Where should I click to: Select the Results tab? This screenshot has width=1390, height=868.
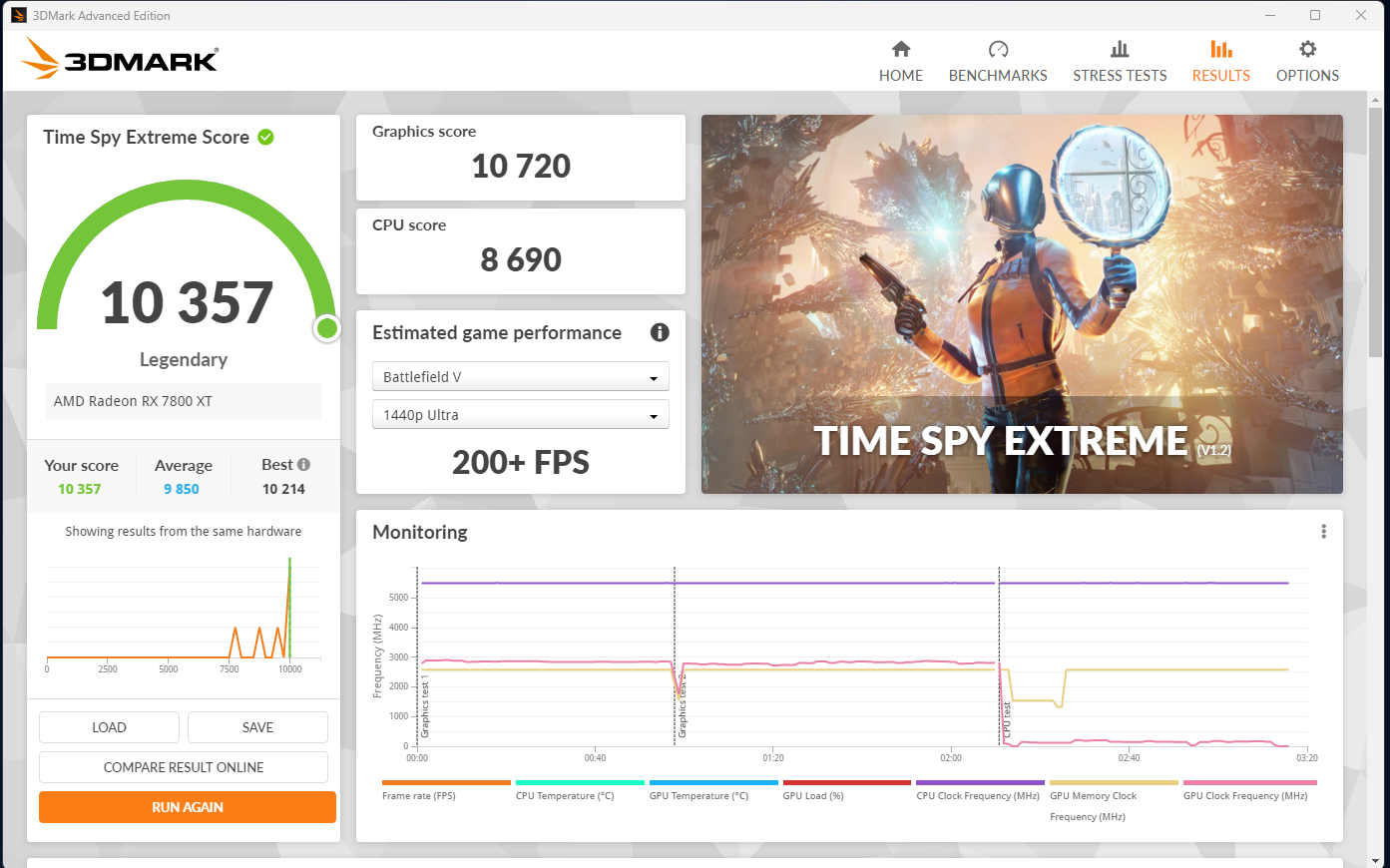click(x=1220, y=62)
